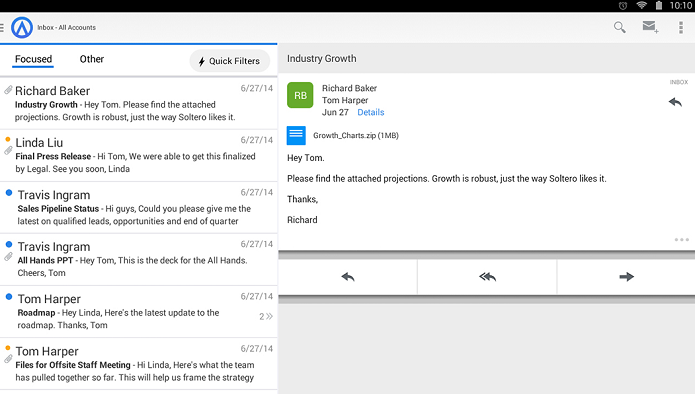
Task: Expand the message ellipsis dots
Action: [681, 240]
